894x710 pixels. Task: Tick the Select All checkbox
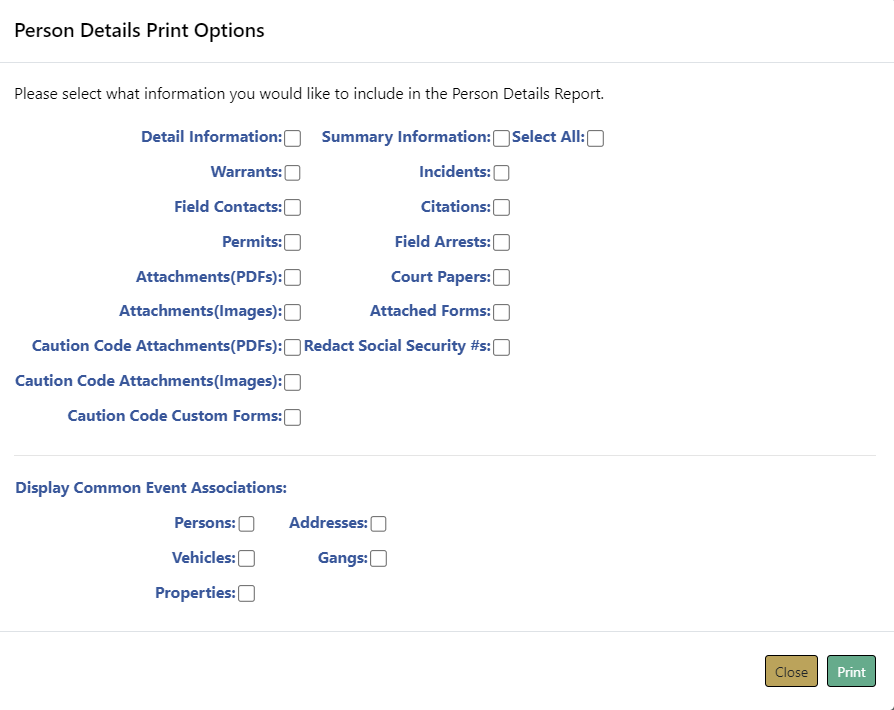tap(596, 138)
